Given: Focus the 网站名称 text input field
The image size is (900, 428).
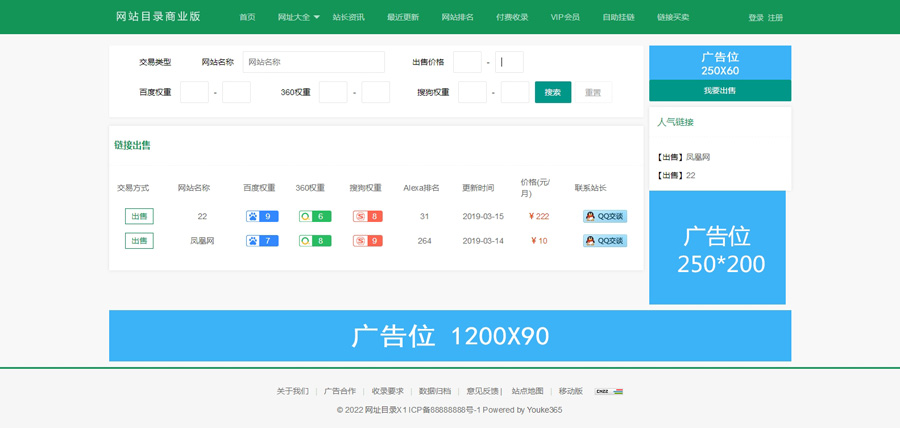Looking at the screenshot, I should [313, 62].
